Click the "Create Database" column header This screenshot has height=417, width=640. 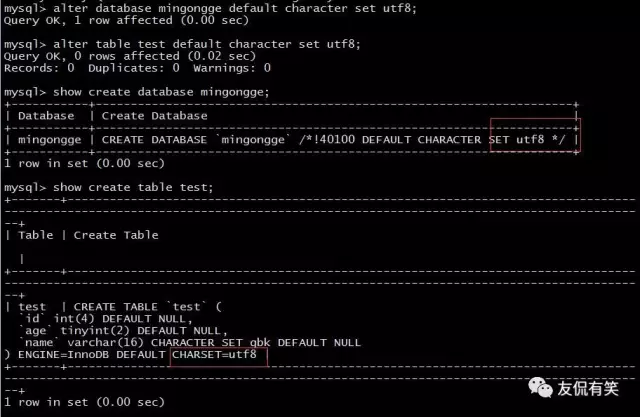click(x=154, y=116)
